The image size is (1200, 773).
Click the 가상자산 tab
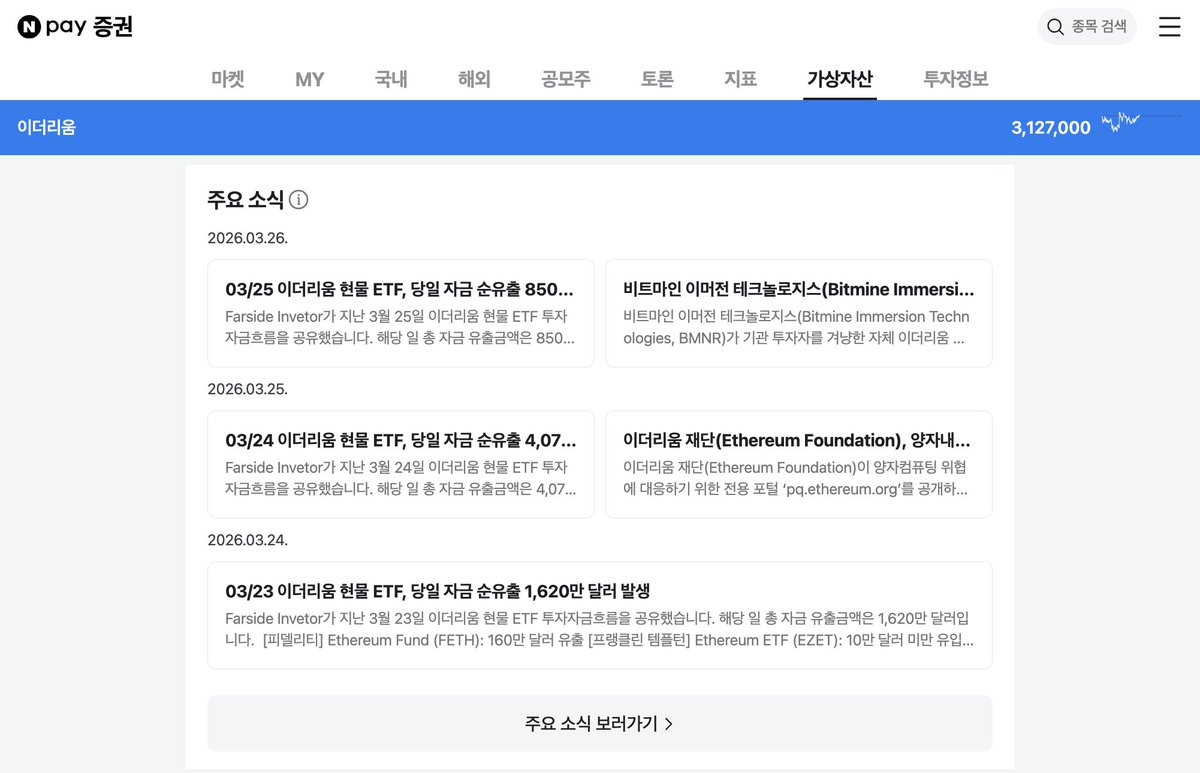click(840, 79)
